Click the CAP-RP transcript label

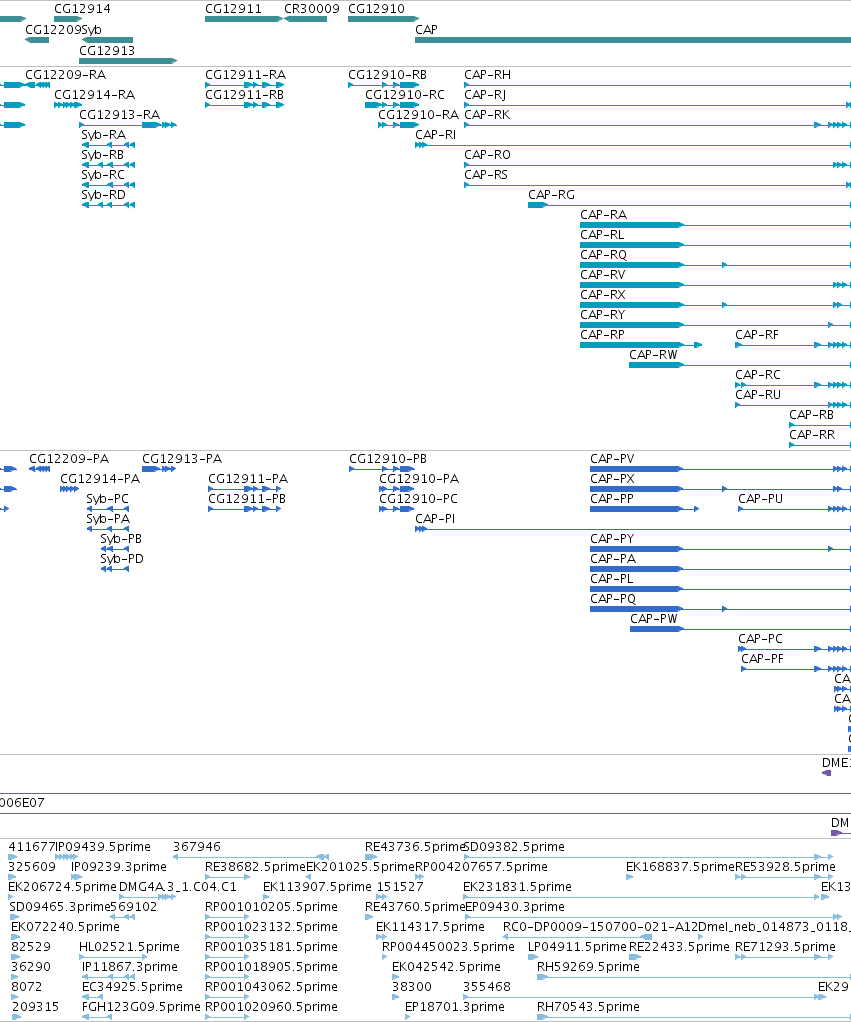(602, 334)
